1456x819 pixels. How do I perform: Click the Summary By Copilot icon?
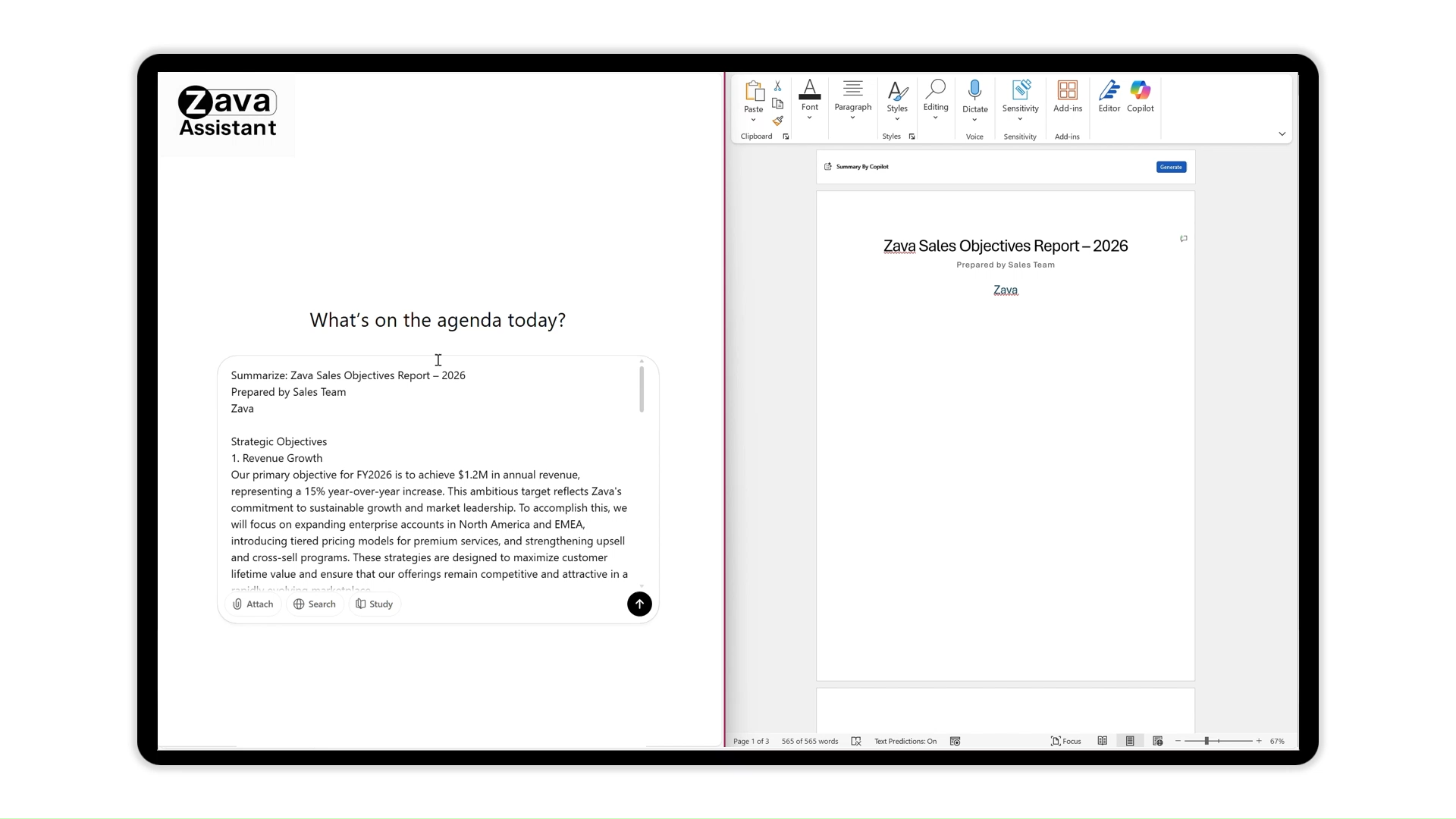tap(828, 167)
